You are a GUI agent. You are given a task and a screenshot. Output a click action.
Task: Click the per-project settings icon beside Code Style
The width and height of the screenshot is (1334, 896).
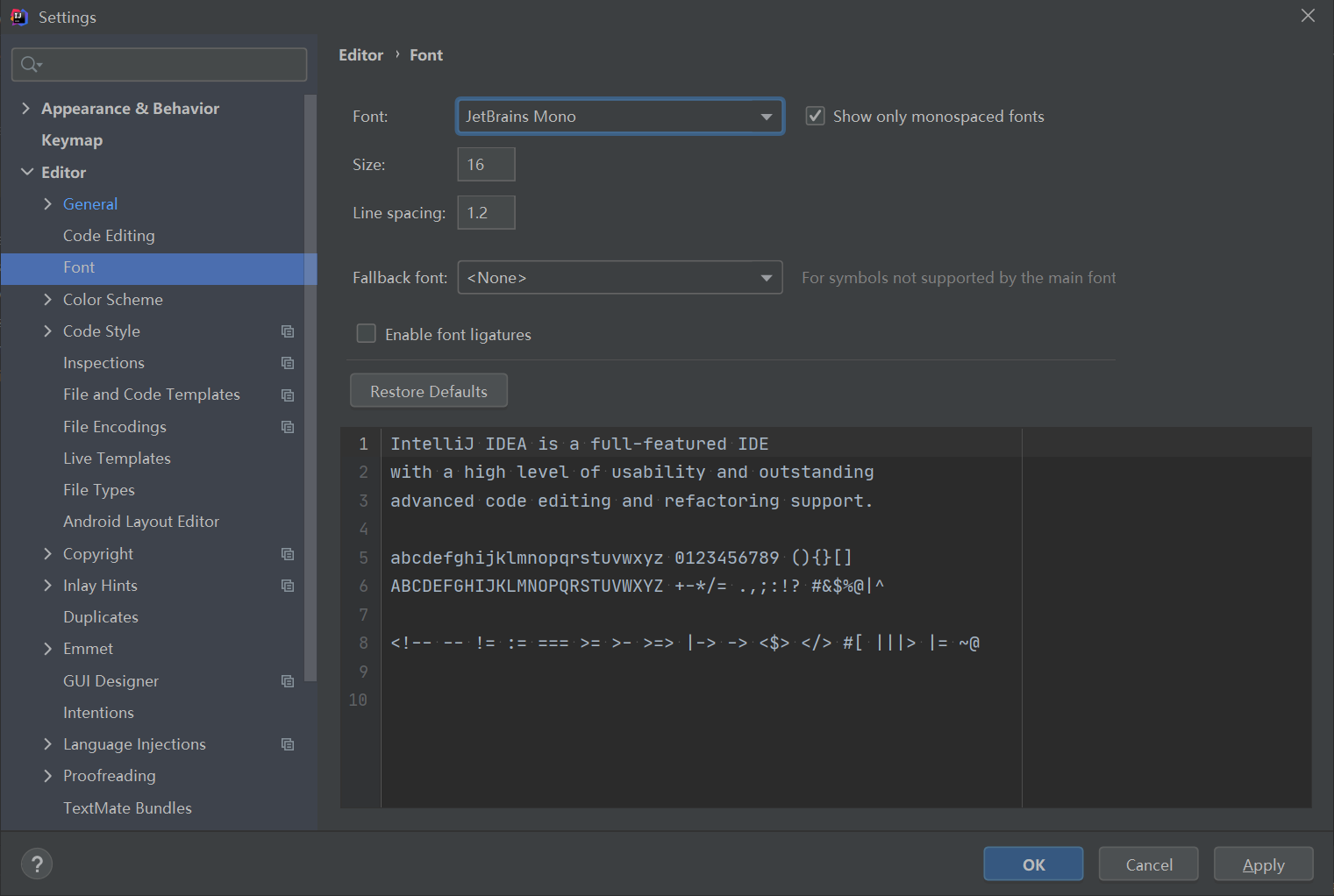tap(288, 331)
